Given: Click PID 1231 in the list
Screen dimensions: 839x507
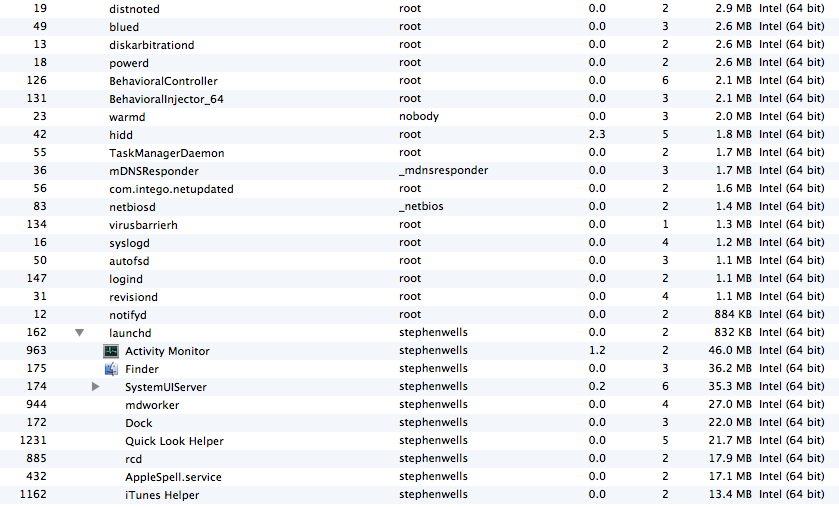Looking at the screenshot, I should coord(33,440).
